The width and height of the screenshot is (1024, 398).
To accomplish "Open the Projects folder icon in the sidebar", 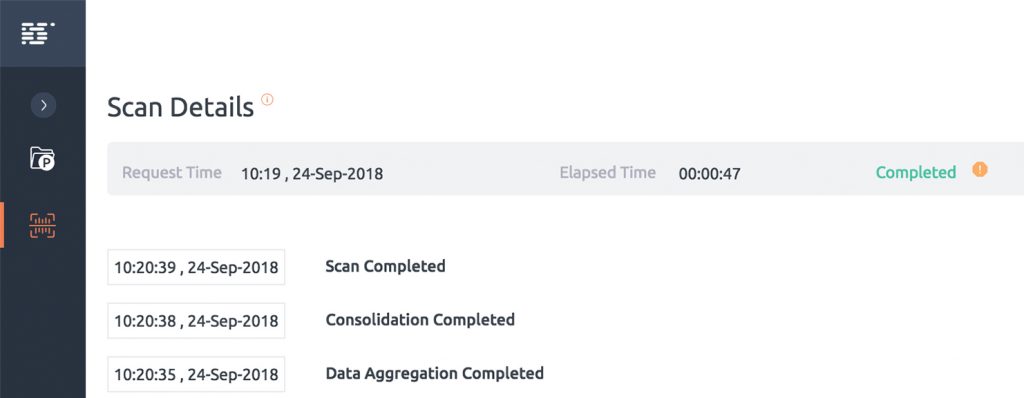I will 42,159.
